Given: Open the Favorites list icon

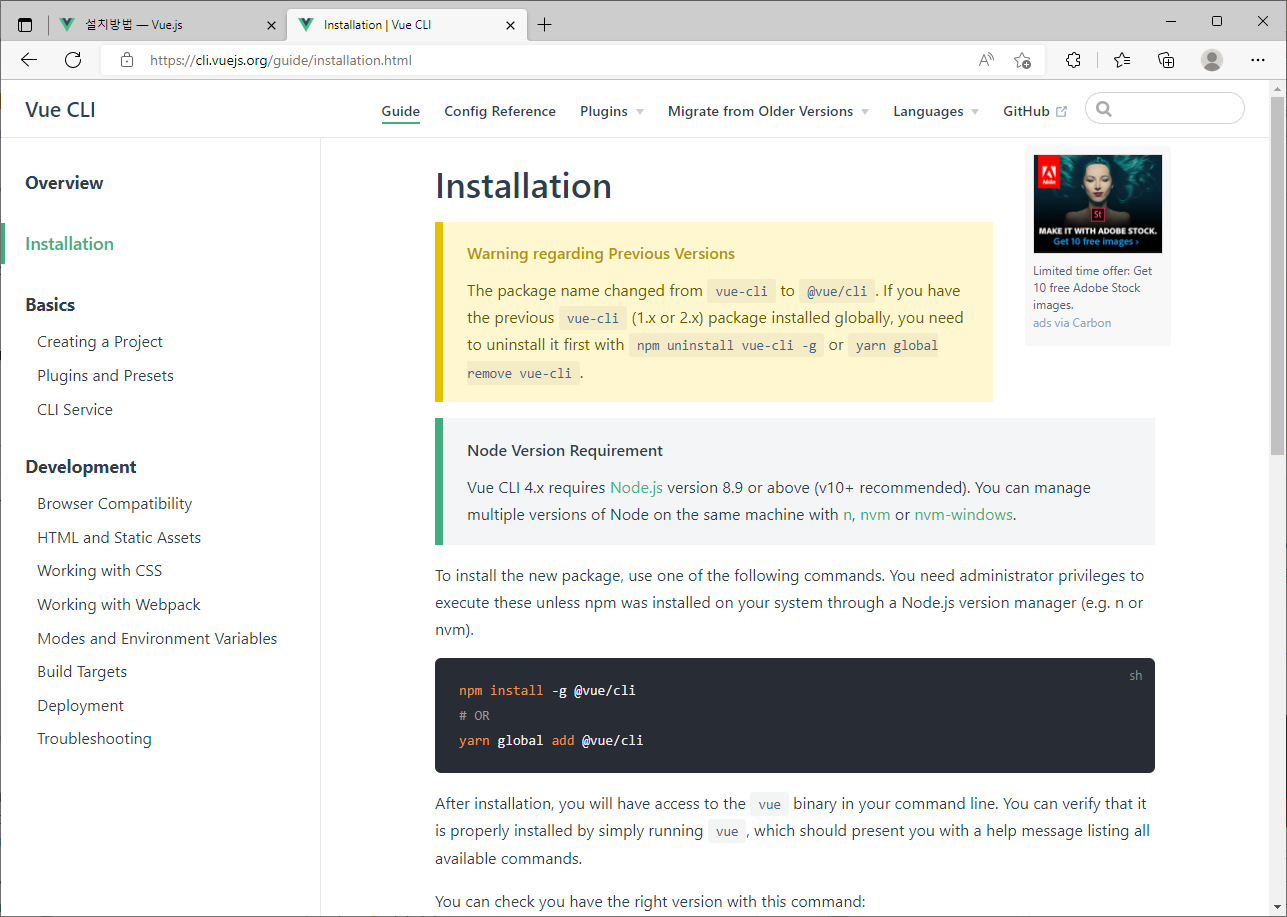Looking at the screenshot, I should tap(1122, 60).
